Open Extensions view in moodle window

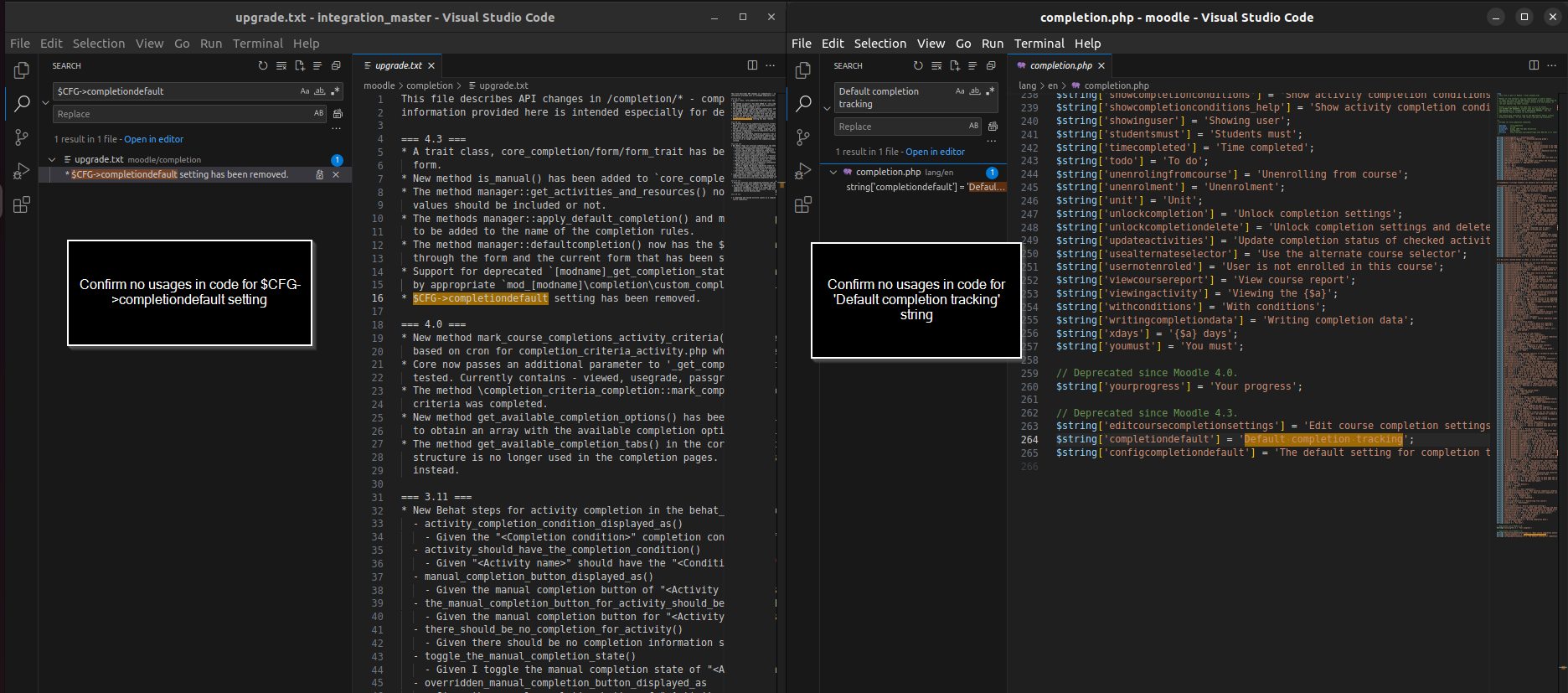click(x=803, y=204)
